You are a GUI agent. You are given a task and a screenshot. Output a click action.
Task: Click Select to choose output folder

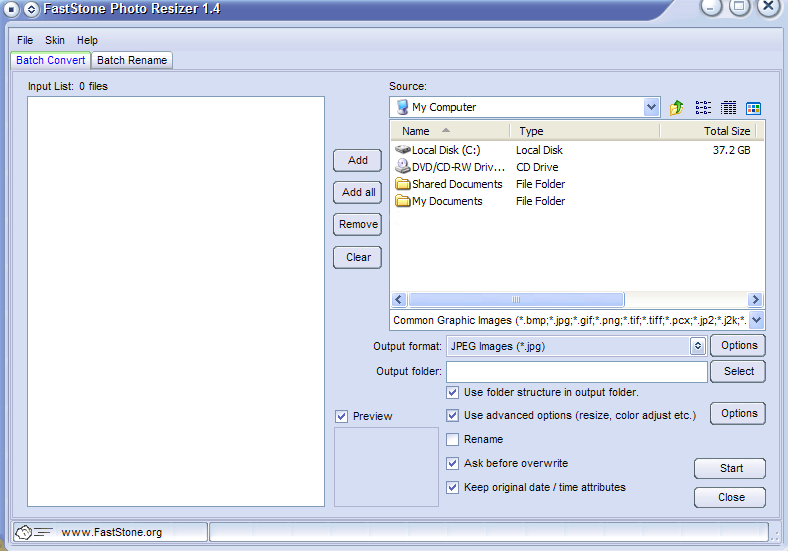click(738, 371)
